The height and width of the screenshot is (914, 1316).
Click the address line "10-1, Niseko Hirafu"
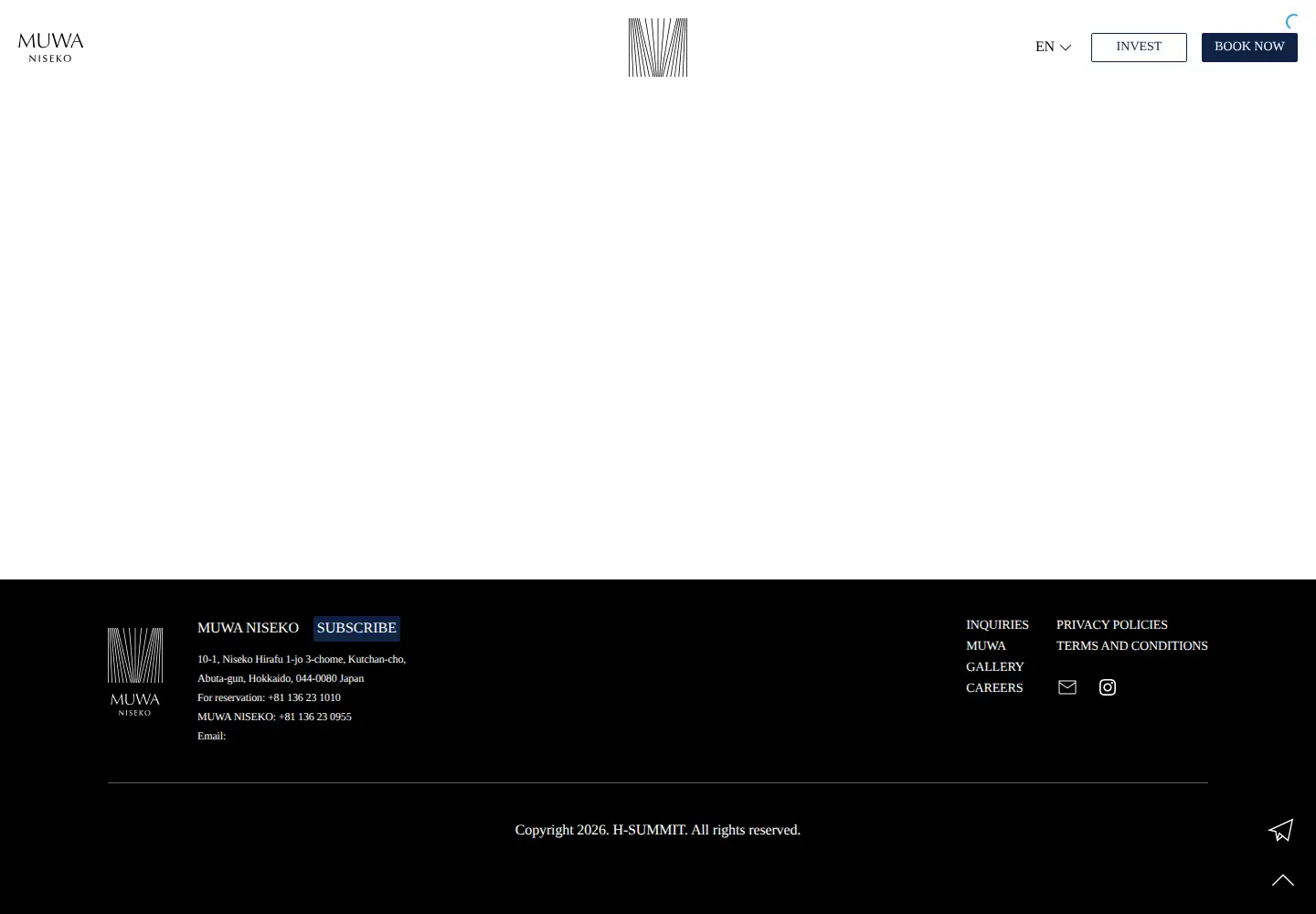[x=302, y=659]
